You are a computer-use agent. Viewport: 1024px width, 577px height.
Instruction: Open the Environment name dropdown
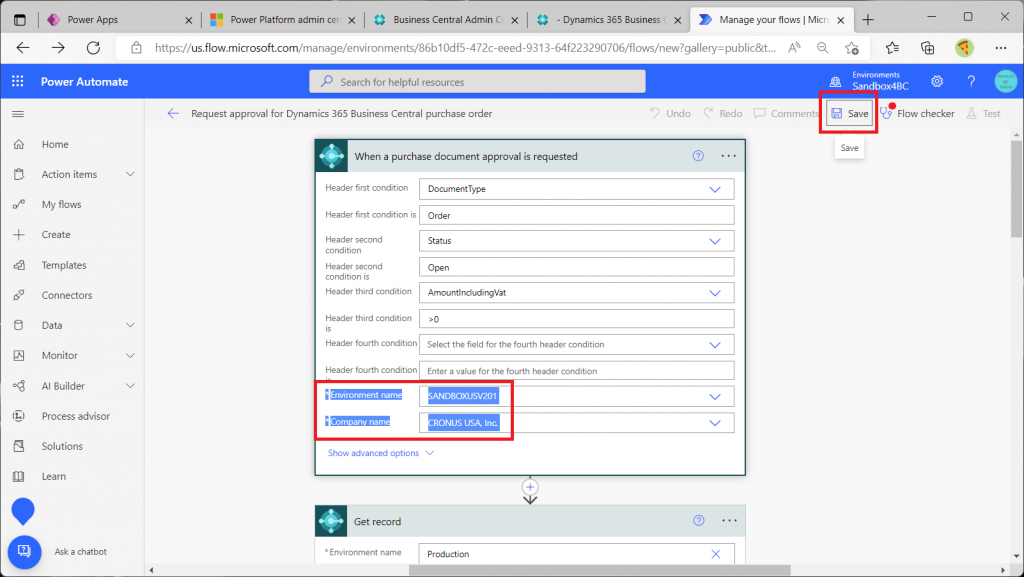(715, 396)
